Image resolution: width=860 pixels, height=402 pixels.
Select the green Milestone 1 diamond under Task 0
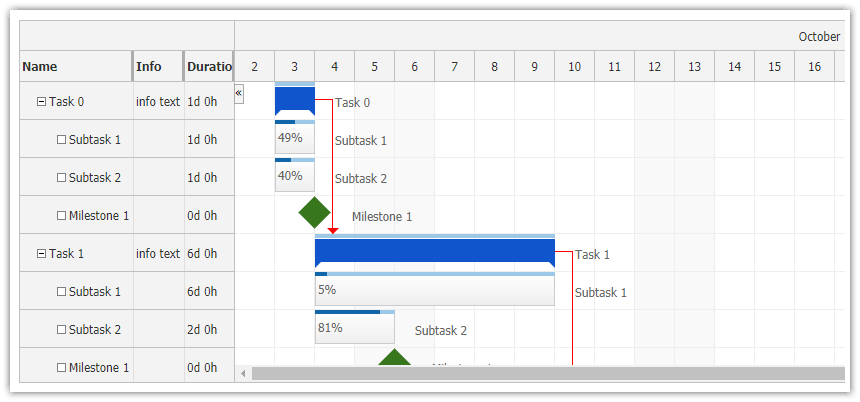coord(314,212)
